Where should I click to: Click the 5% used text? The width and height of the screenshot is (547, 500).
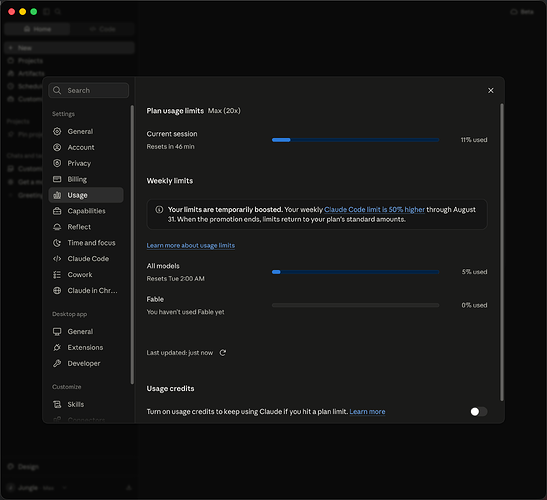pyautogui.click(x=474, y=272)
